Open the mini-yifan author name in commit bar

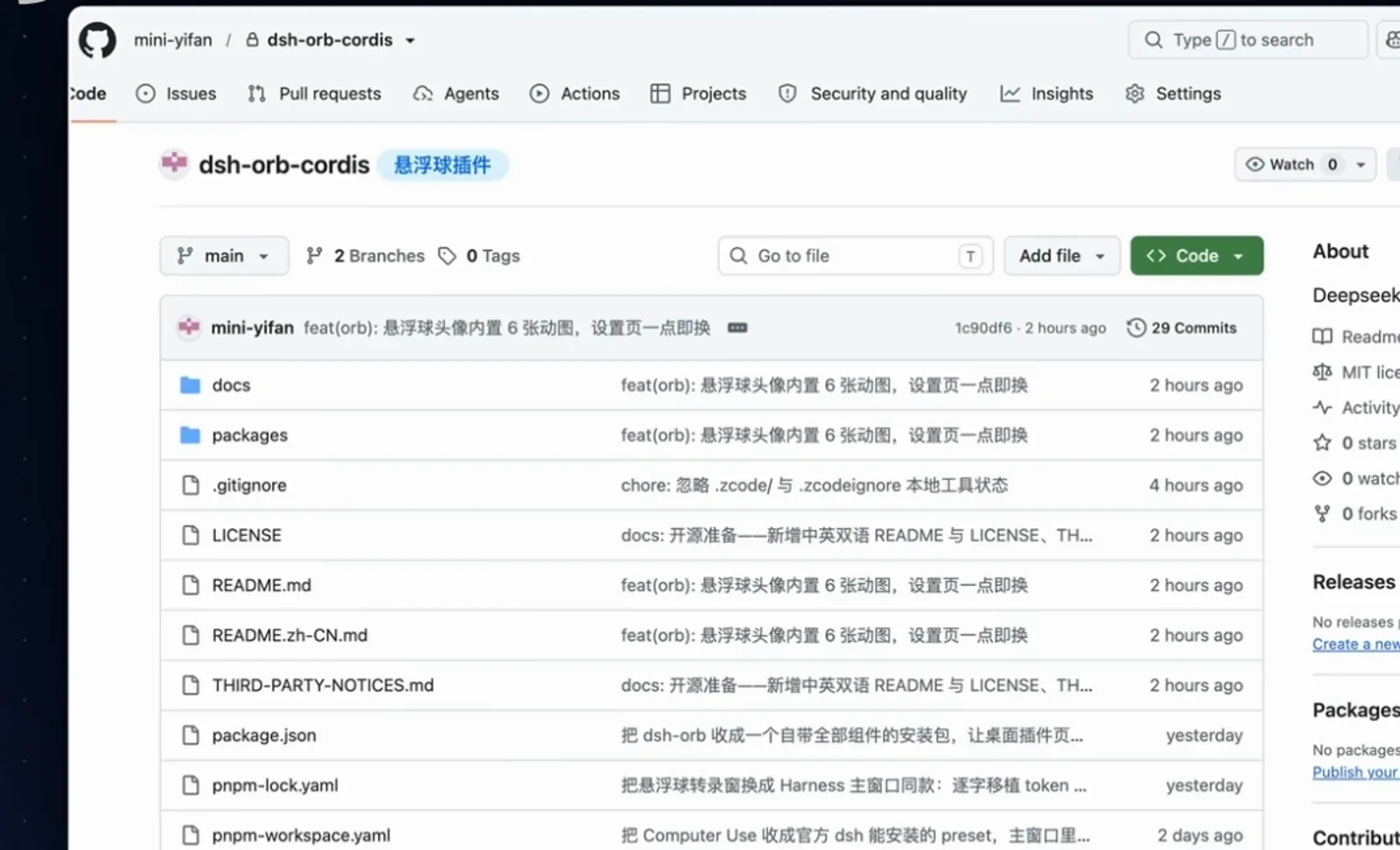pyautogui.click(x=252, y=327)
